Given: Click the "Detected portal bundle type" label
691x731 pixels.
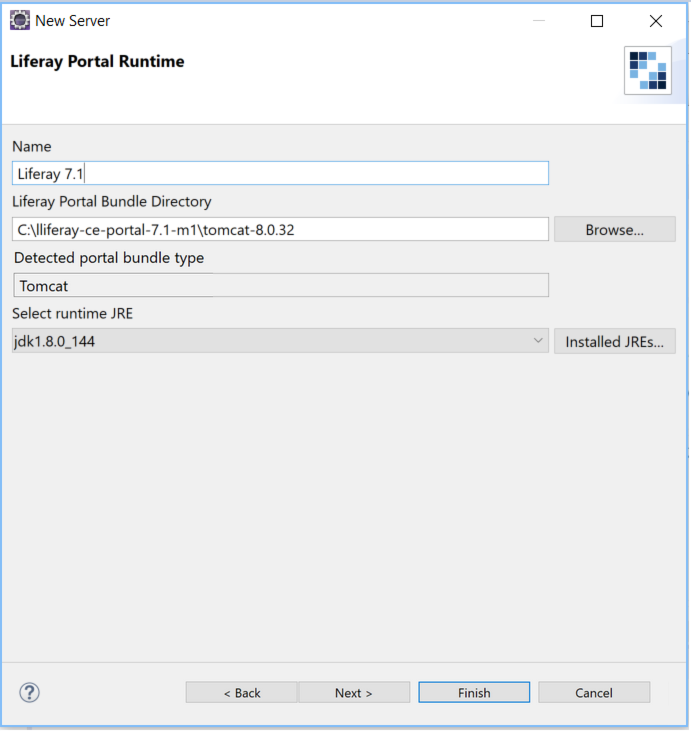Looking at the screenshot, I should pyautogui.click(x=109, y=258).
